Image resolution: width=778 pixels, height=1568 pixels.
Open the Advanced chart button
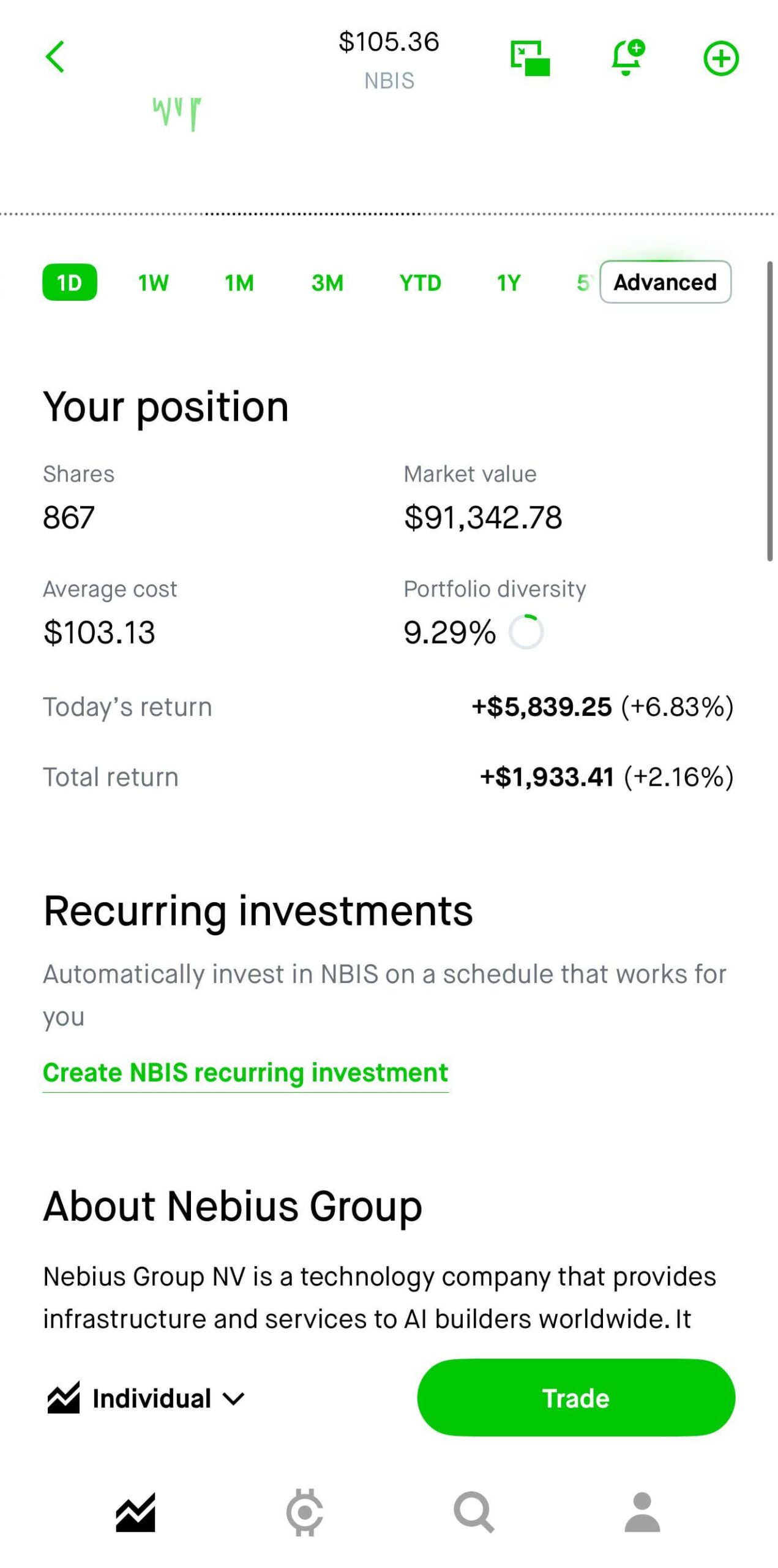(x=665, y=282)
